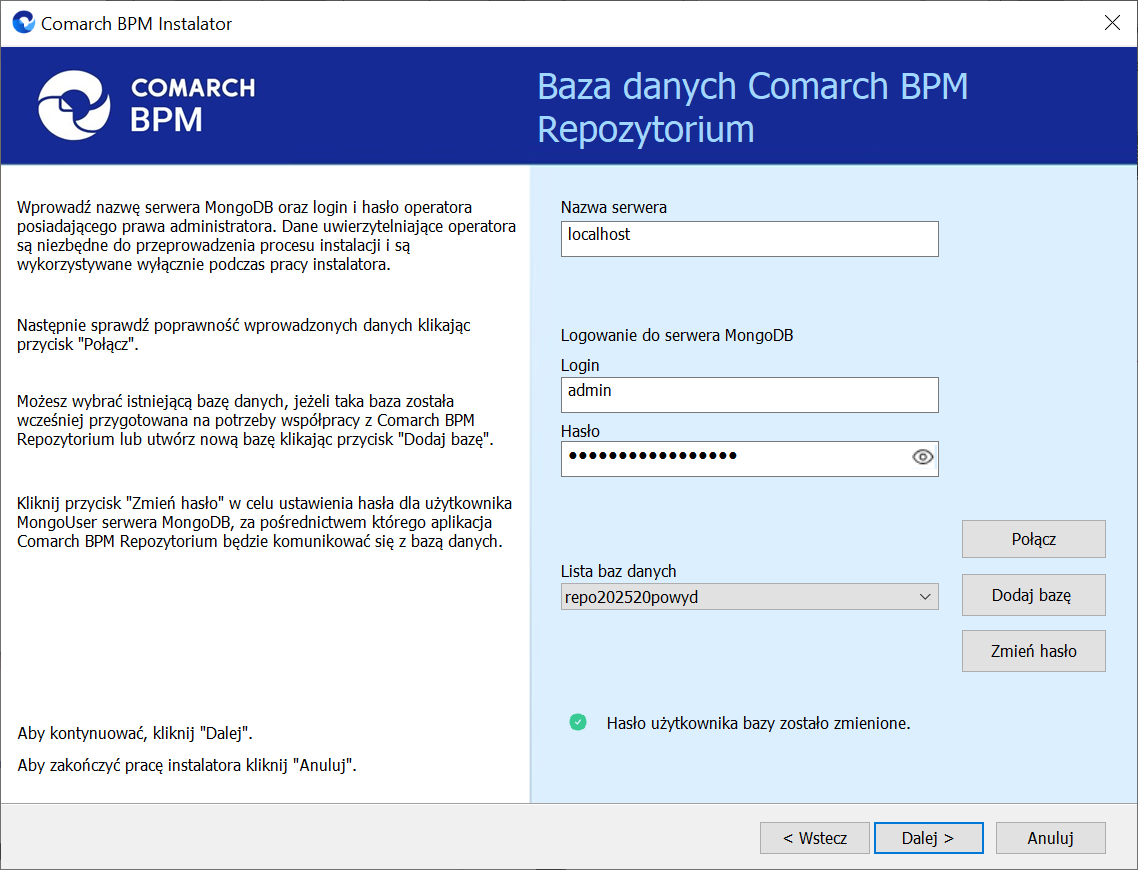
Task: Cancel installation with the Anuluj button
Action: tap(1050, 838)
